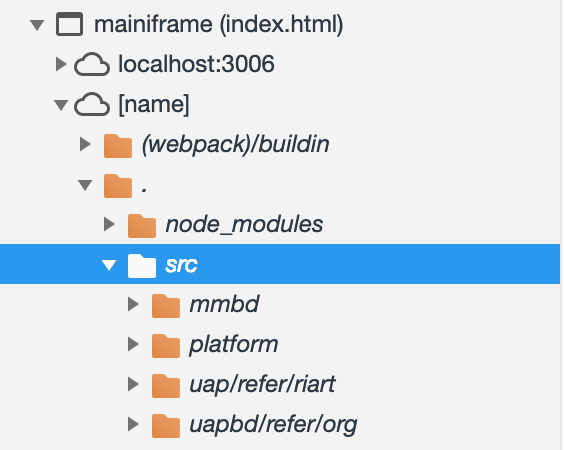This screenshot has height=450, width=564.
Task: Click the cloud icon beside [name]
Action: pos(92,104)
